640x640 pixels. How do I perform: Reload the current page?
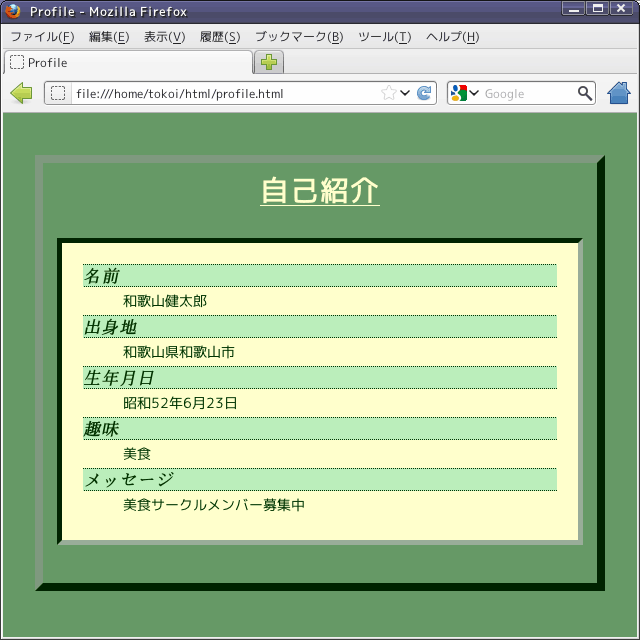[424, 94]
